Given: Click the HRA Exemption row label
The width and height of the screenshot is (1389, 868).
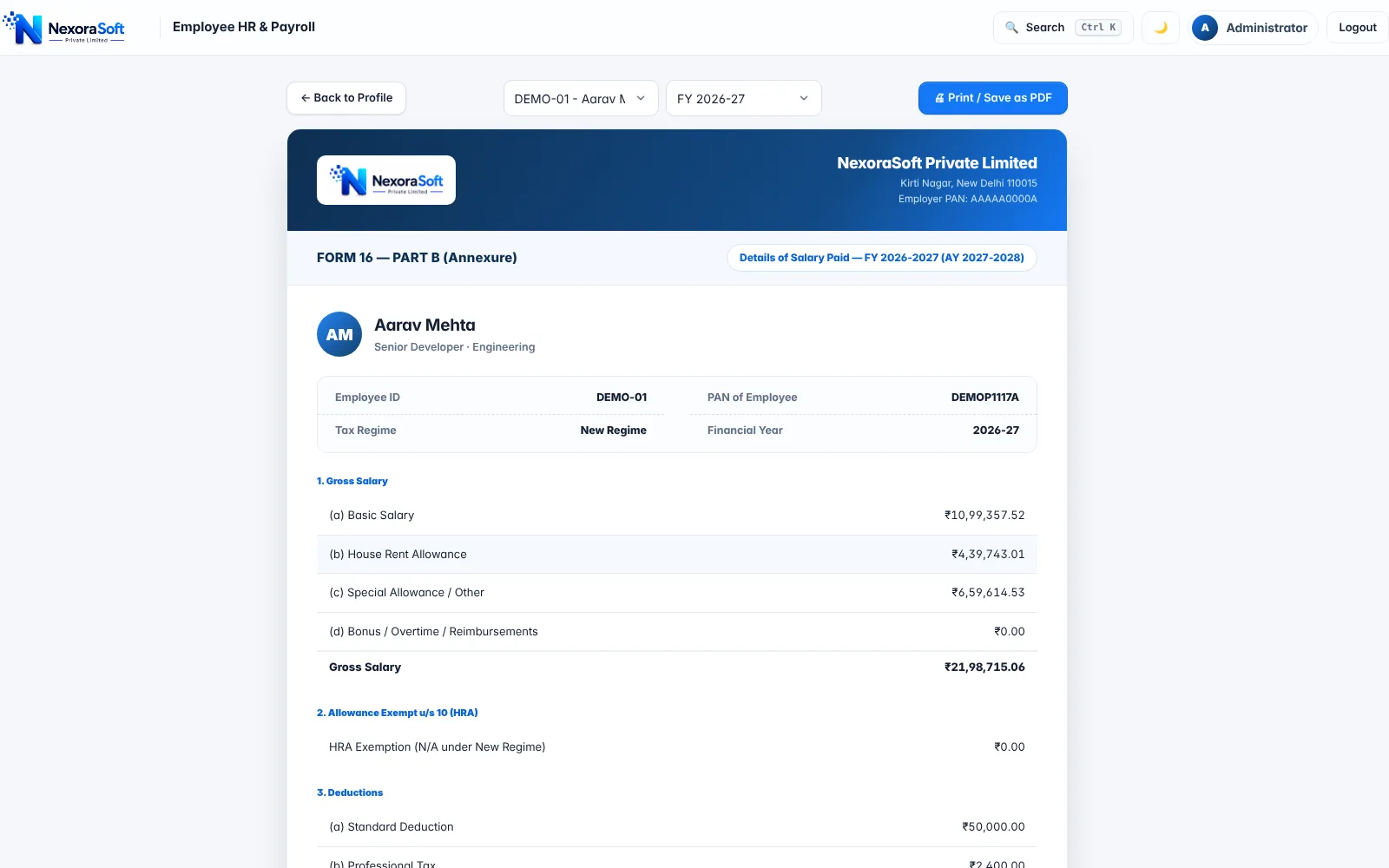Looking at the screenshot, I should coord(437,747).
